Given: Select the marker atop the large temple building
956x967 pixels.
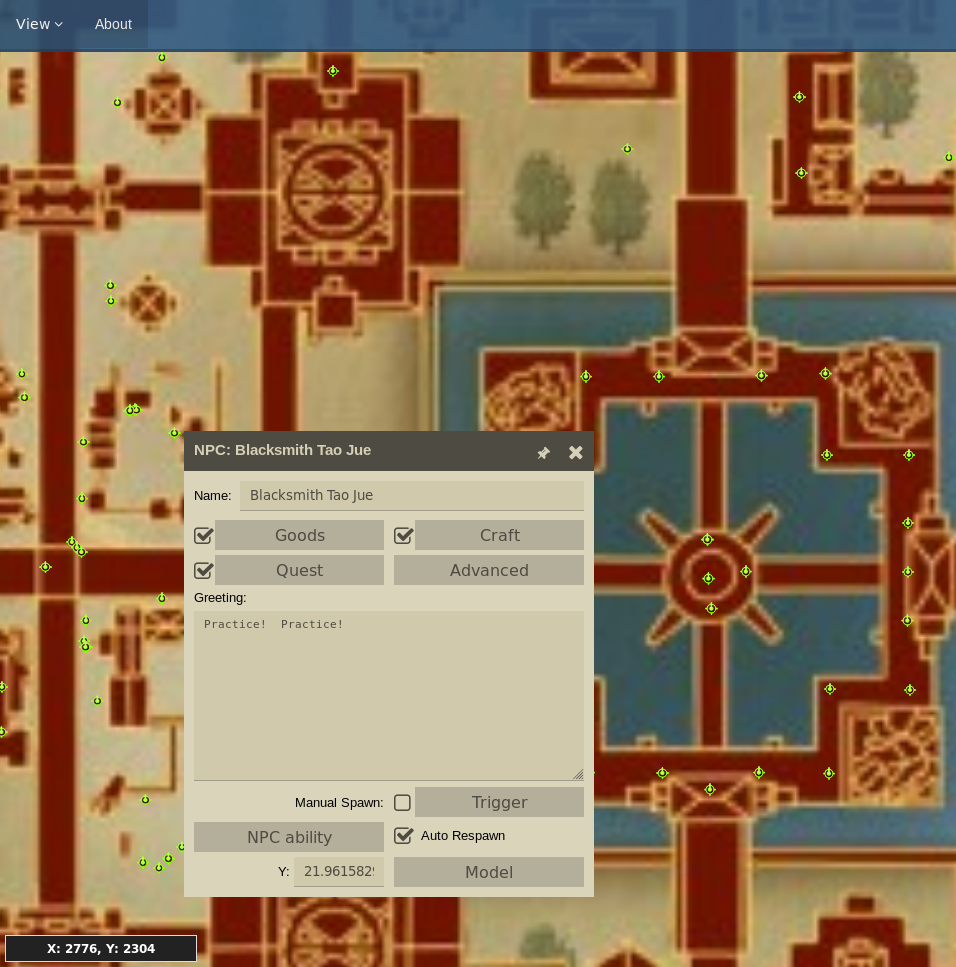Looking at the screenshot, I should tap(333, 71).
